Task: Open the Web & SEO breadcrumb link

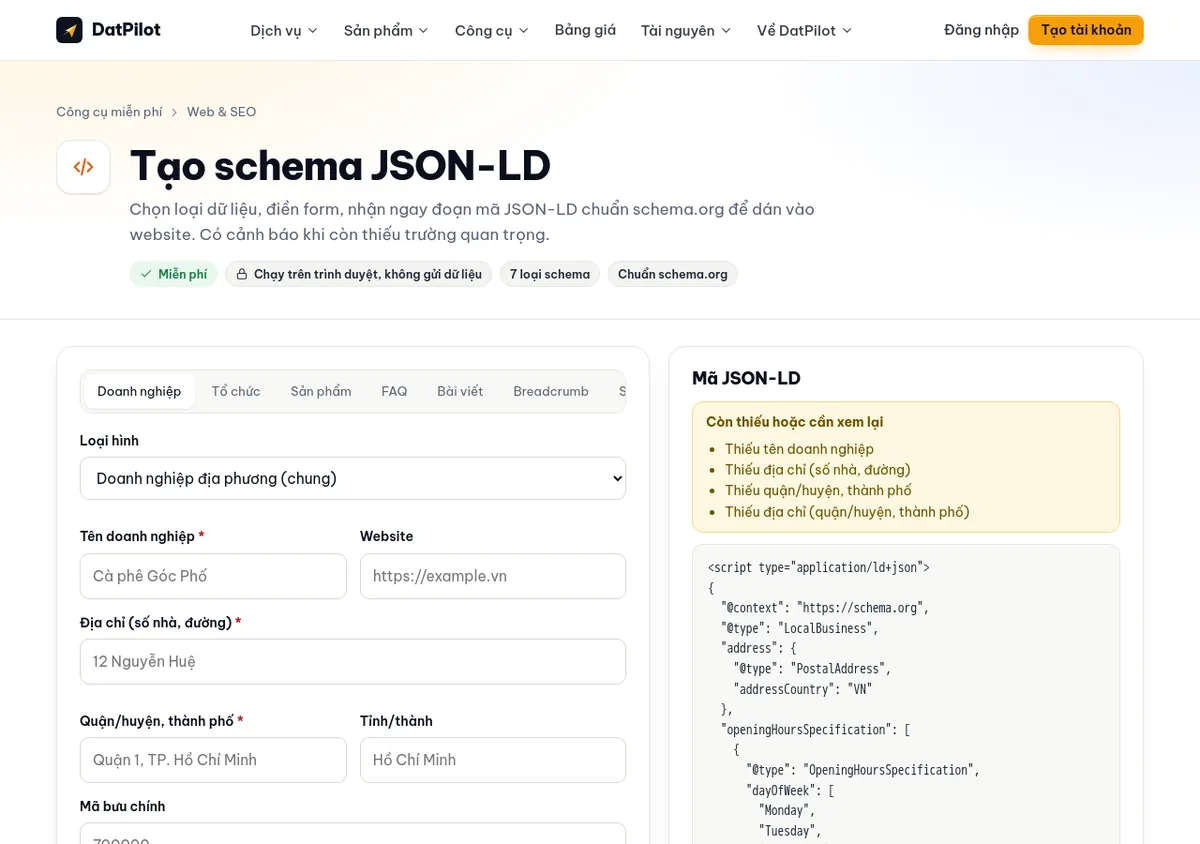Action: click(x=221, y=112)
